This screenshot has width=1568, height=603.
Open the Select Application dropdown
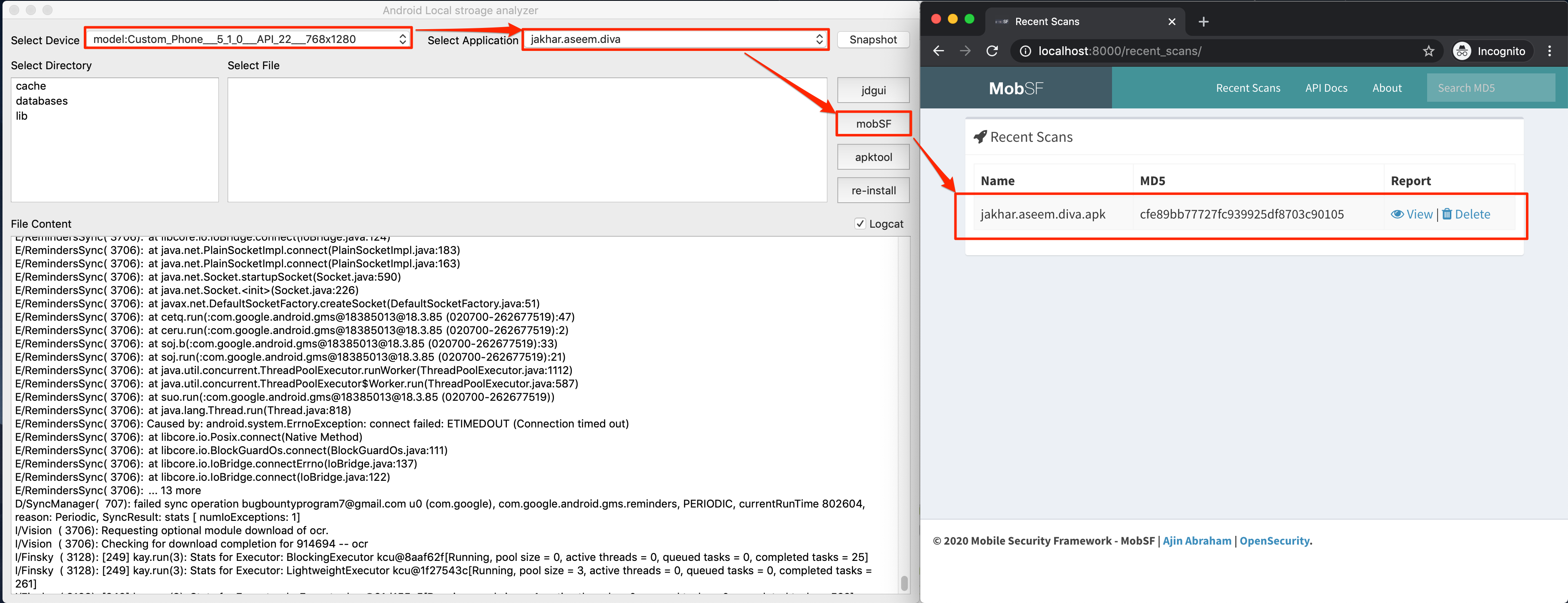tap(675, 39)
